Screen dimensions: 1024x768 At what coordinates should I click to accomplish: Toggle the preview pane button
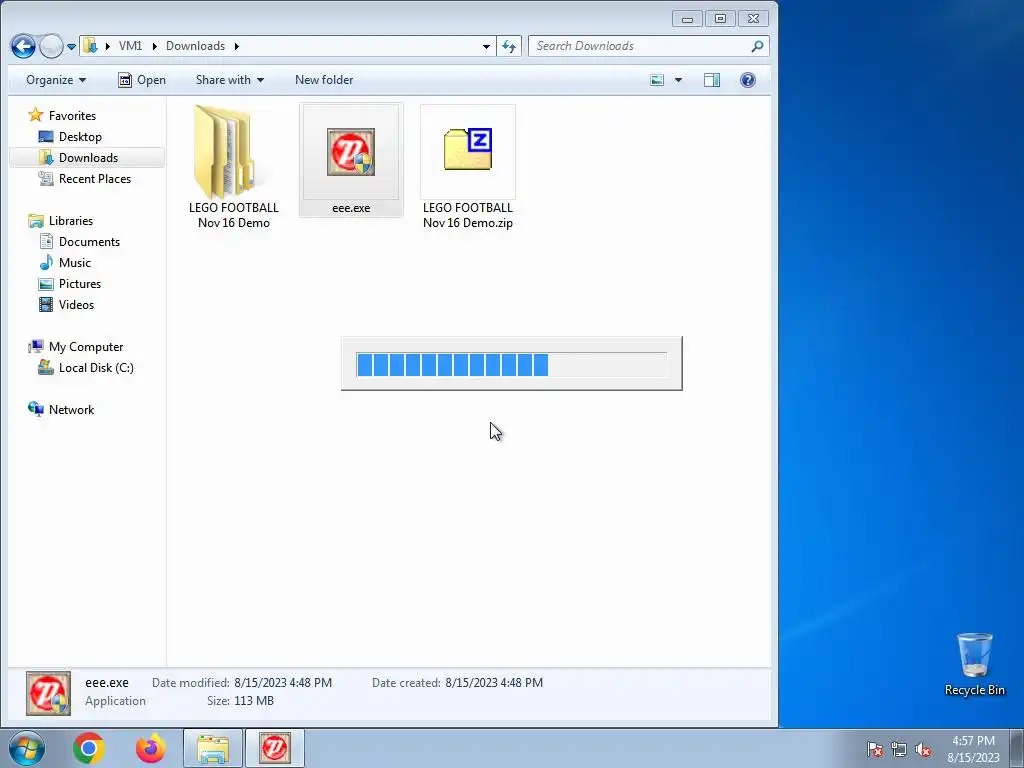pos(712,80)
